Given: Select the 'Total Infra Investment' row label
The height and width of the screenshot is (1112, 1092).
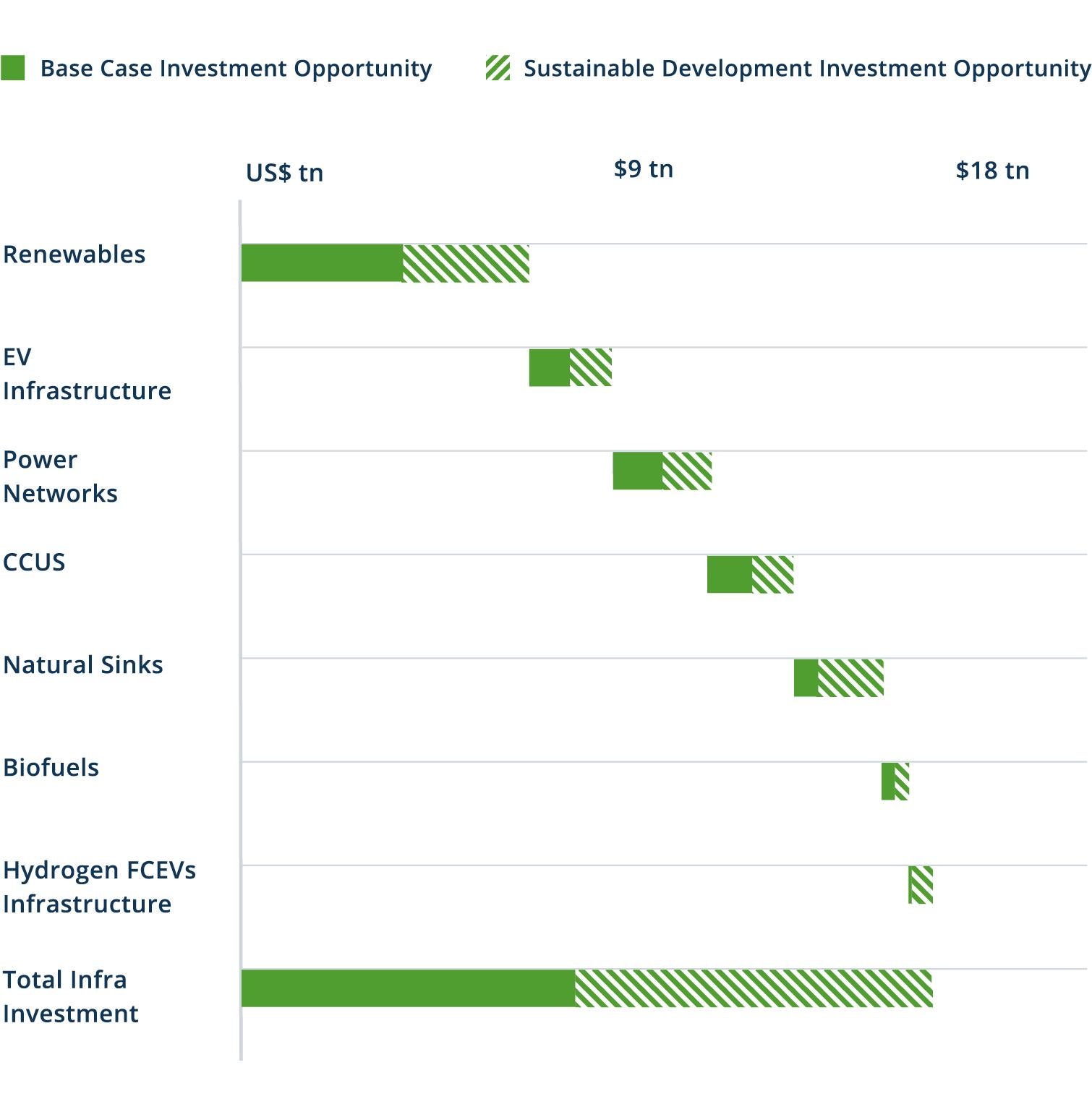Looking at the screenshot, I should tap(70, 997).
